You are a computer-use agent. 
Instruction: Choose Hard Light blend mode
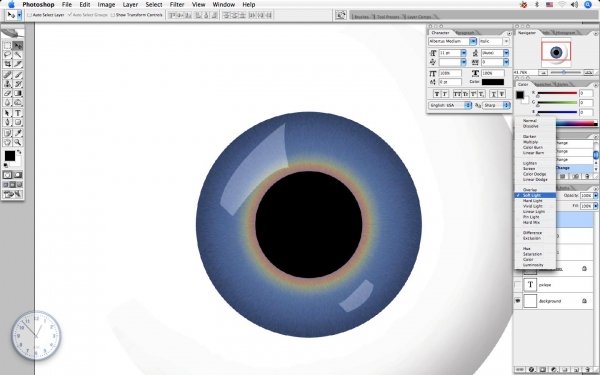click(533, 201)
